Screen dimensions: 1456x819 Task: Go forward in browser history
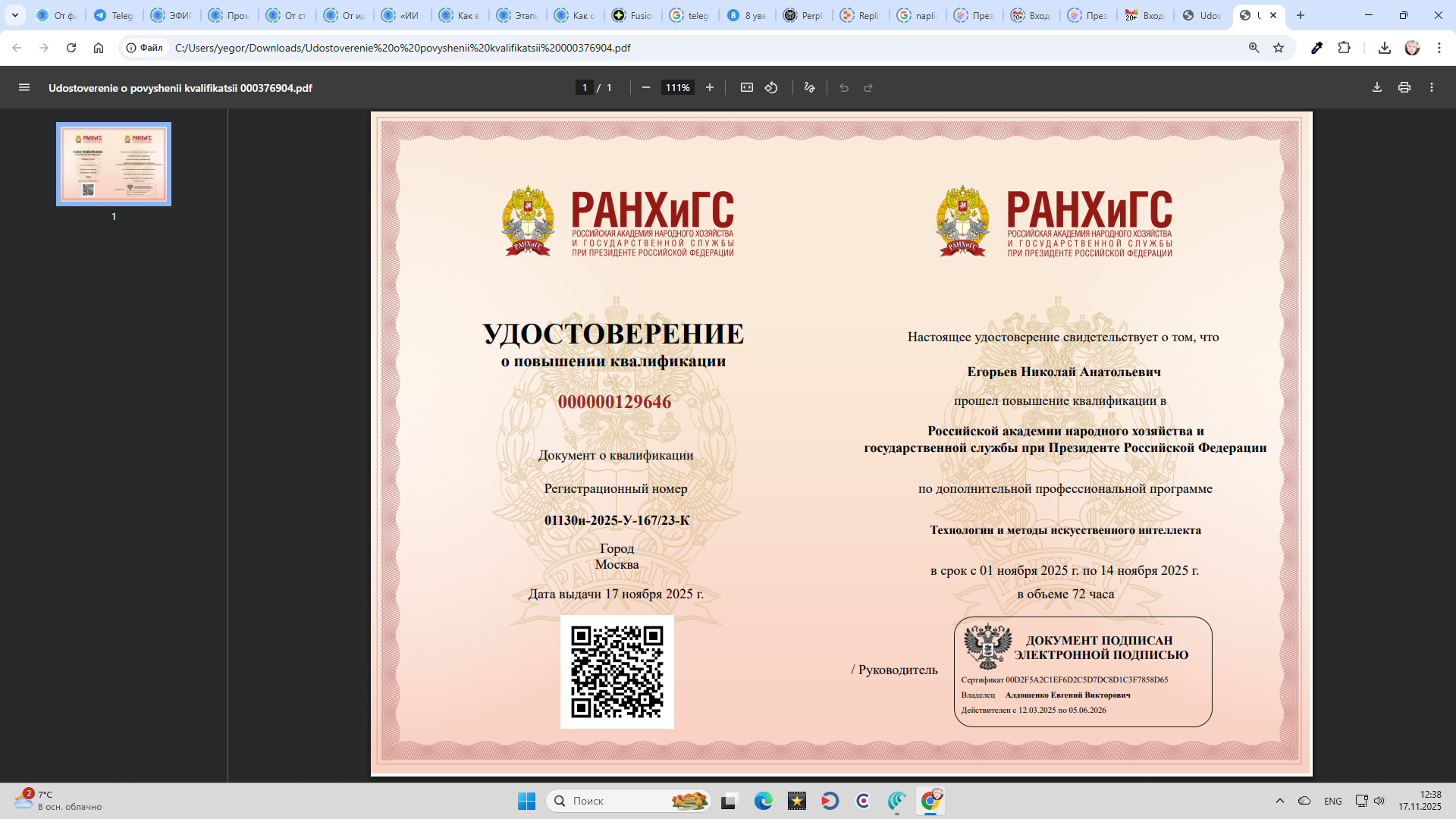click(44, 48)
